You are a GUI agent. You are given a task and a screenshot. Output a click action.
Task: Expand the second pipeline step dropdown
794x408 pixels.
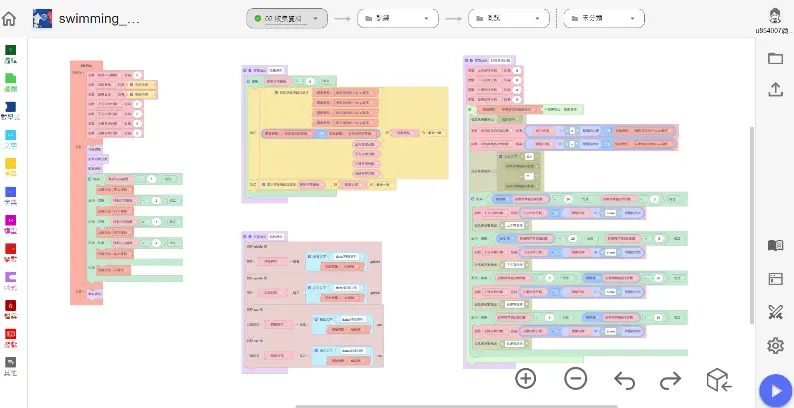[x=398, y=18]
